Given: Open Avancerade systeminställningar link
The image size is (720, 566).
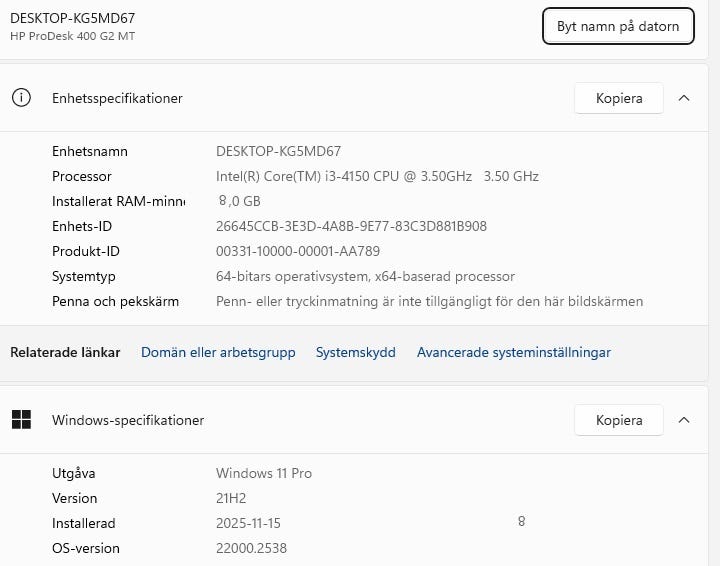Looking at the screenshot, I should pyautogui.click(x=513, y=352).
